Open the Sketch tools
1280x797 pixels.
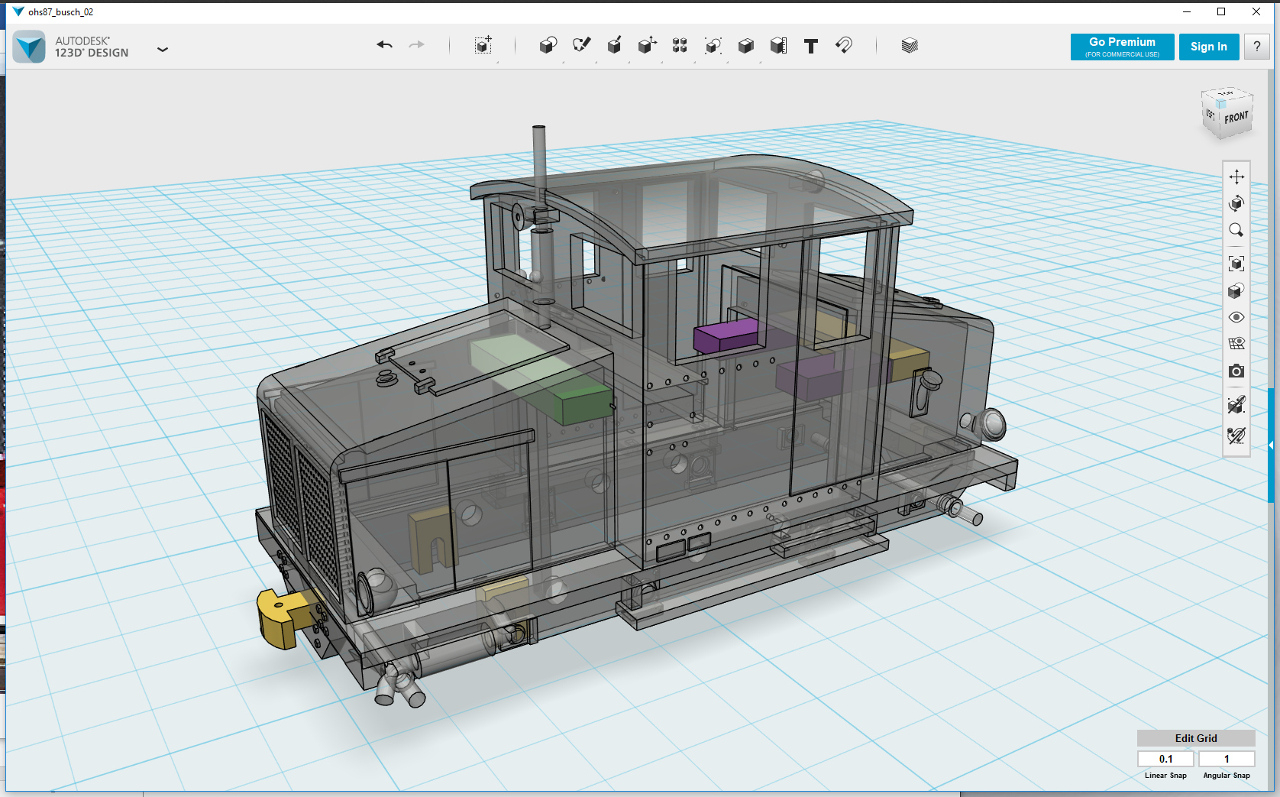(x=581, y=45)
